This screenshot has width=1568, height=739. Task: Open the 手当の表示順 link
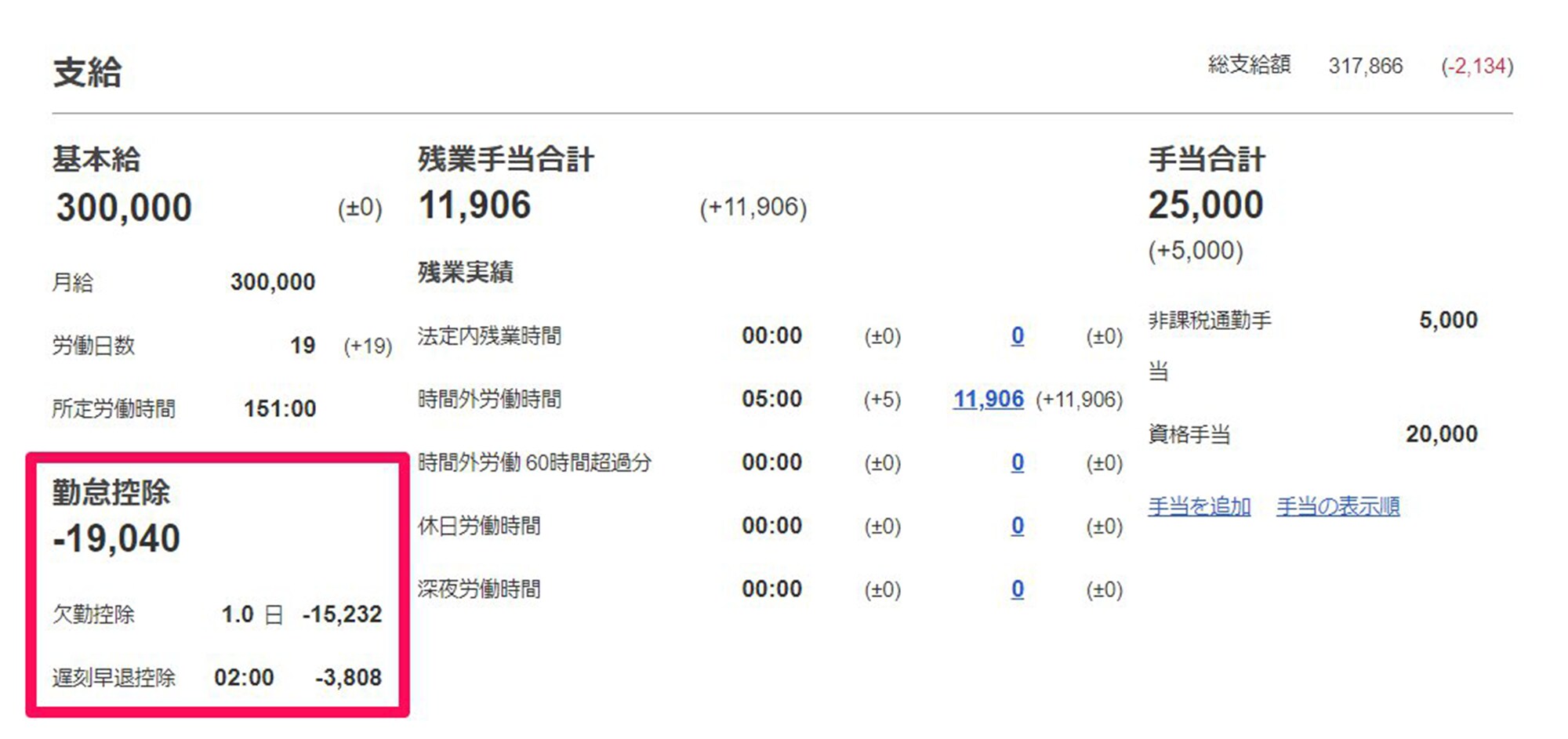pyautogui.click(x=1338, y=507)
